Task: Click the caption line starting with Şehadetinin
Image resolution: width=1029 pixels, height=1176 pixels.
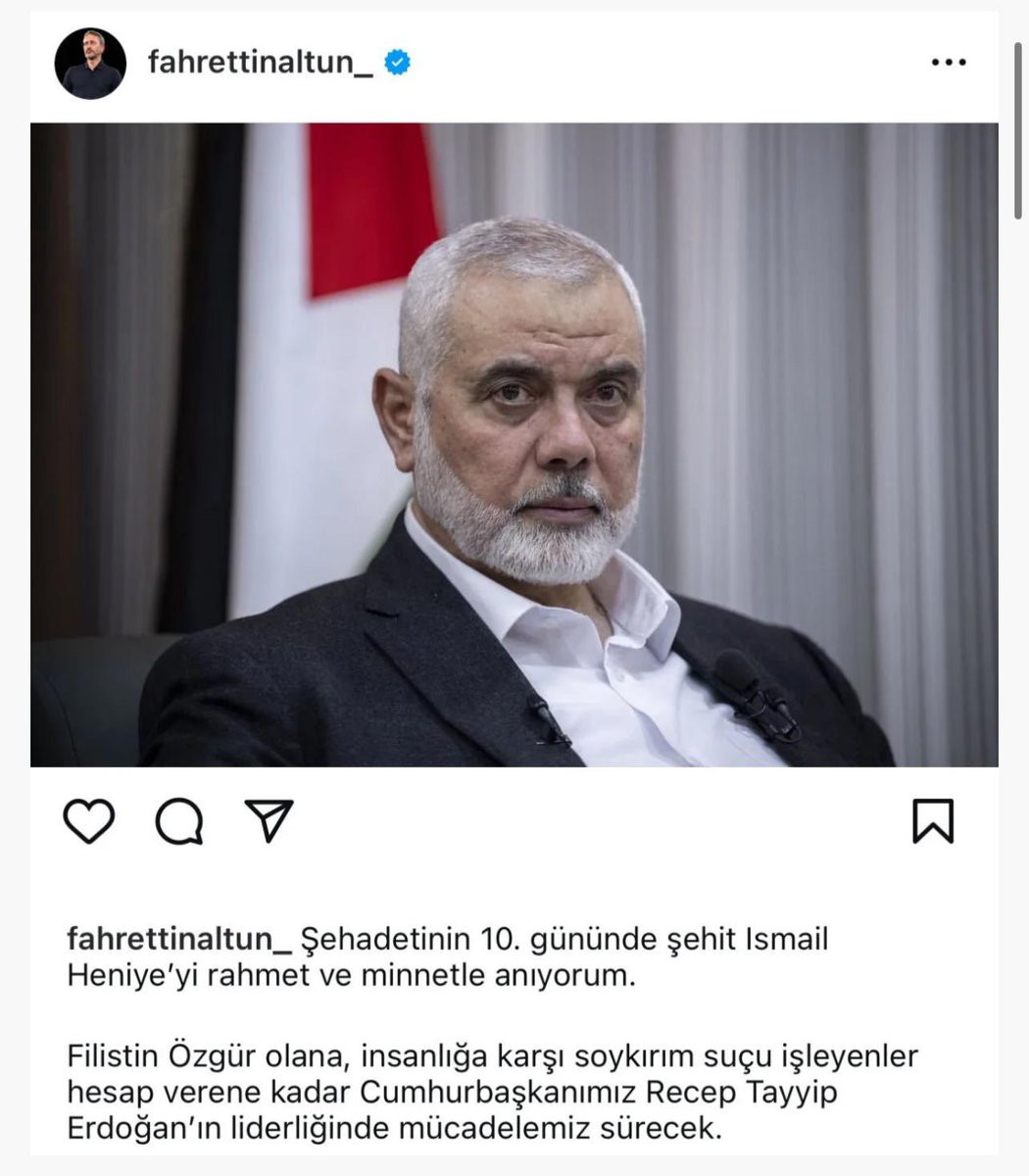Action: coord(562,939)
